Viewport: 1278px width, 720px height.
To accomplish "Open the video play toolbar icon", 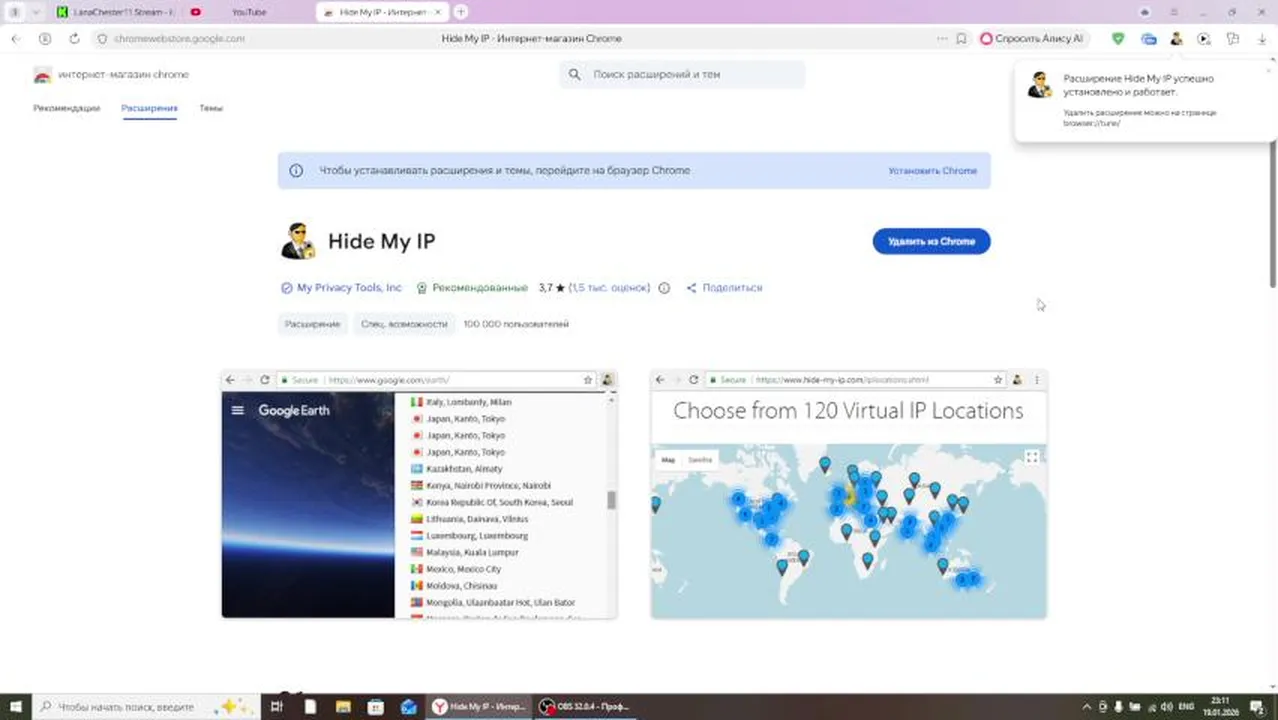I will click(x=1204, y=38).
